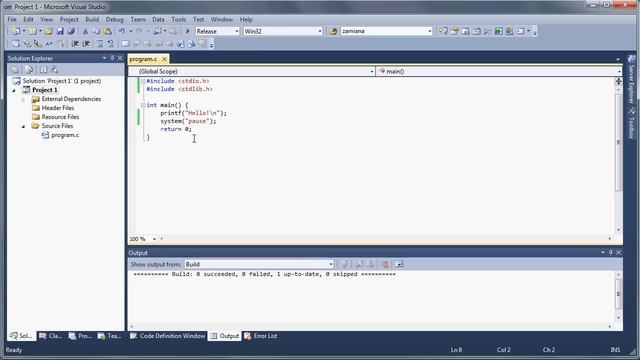Pin the Solution Explorer panel with auto-hide
640x360 pixels.
click(x=112, y=58)
